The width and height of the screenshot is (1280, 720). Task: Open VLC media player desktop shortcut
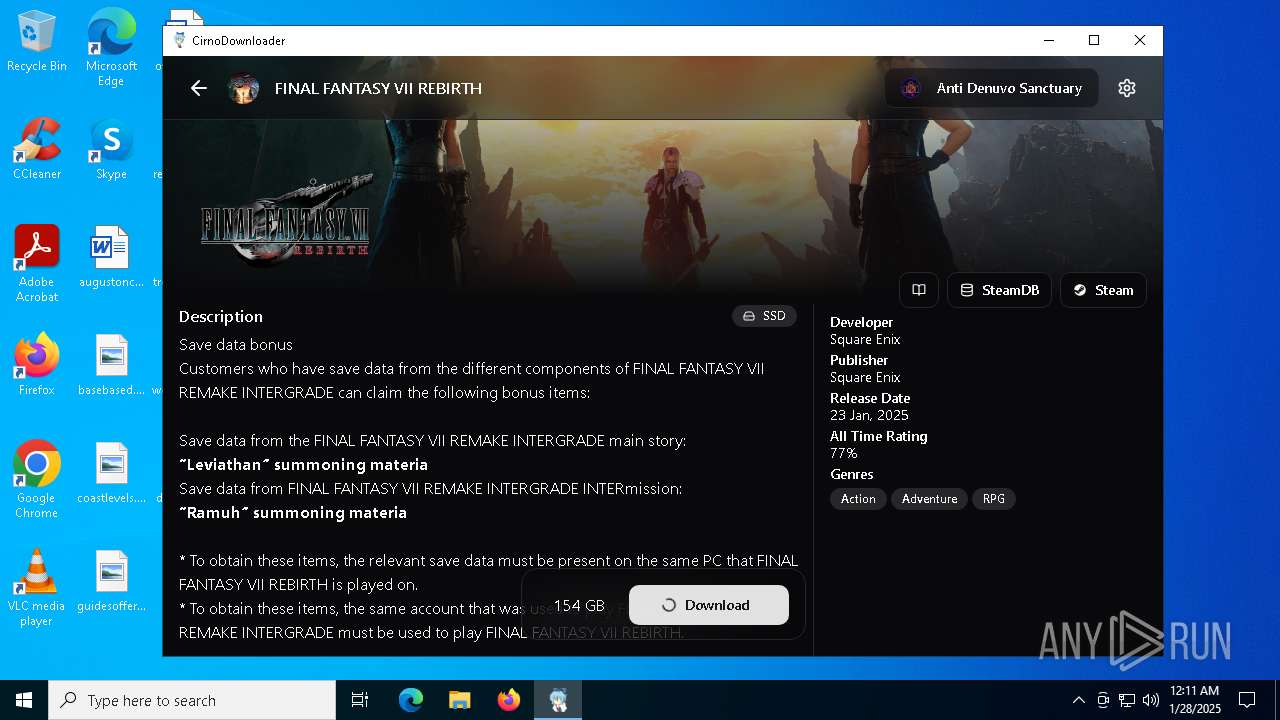37,588
